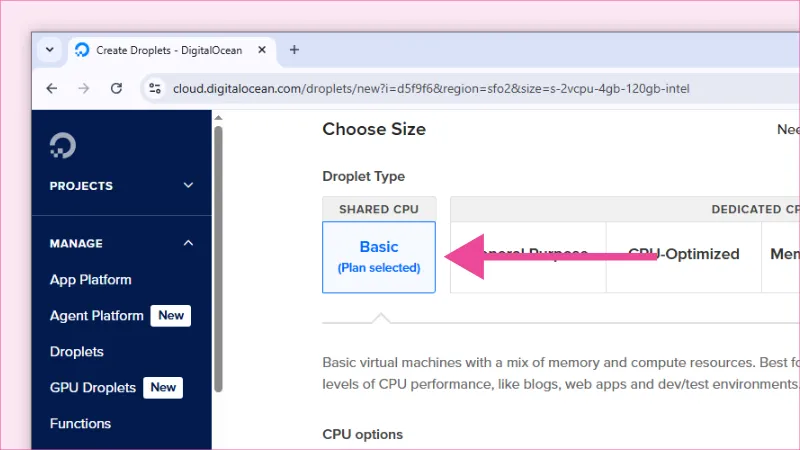The image size is (800, 450).
Task: Click the address bar URL
Action: [431, 89]
